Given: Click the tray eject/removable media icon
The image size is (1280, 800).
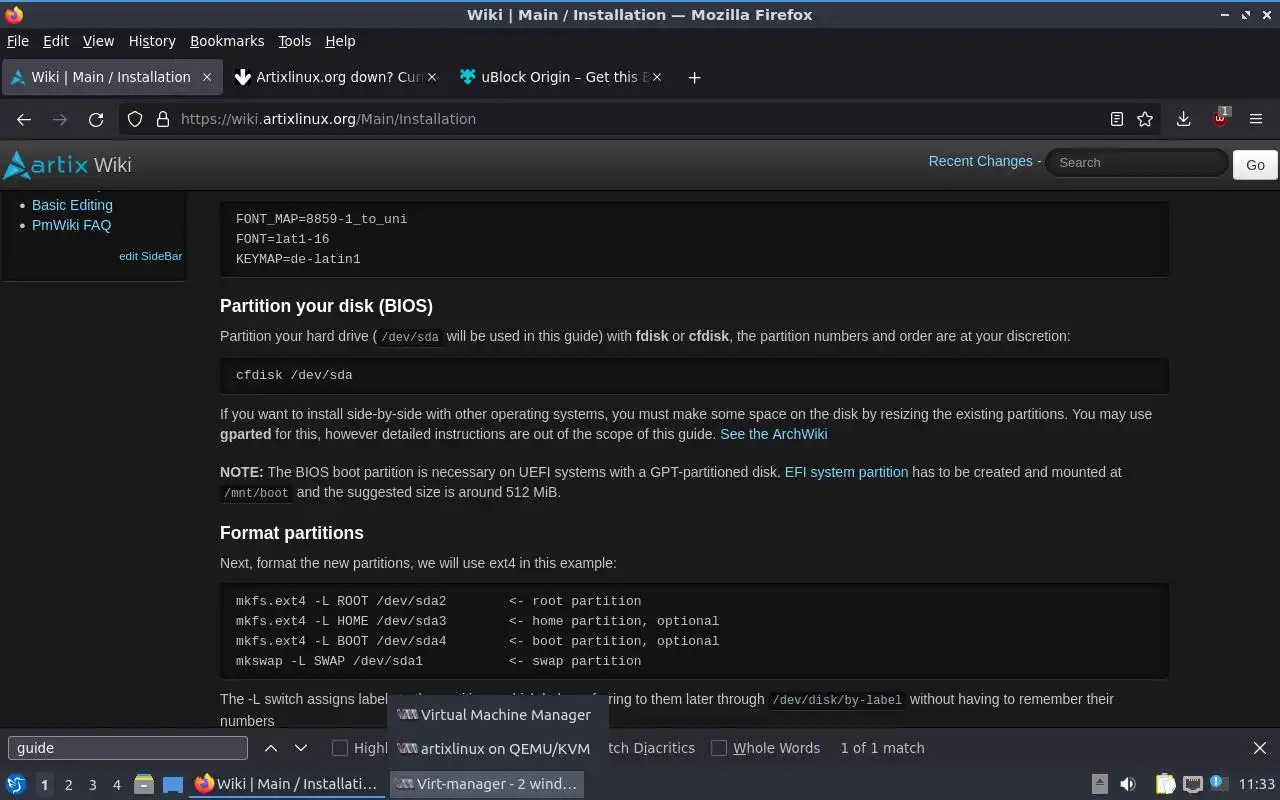Looking at the screenshot, I should point(1099,784).
